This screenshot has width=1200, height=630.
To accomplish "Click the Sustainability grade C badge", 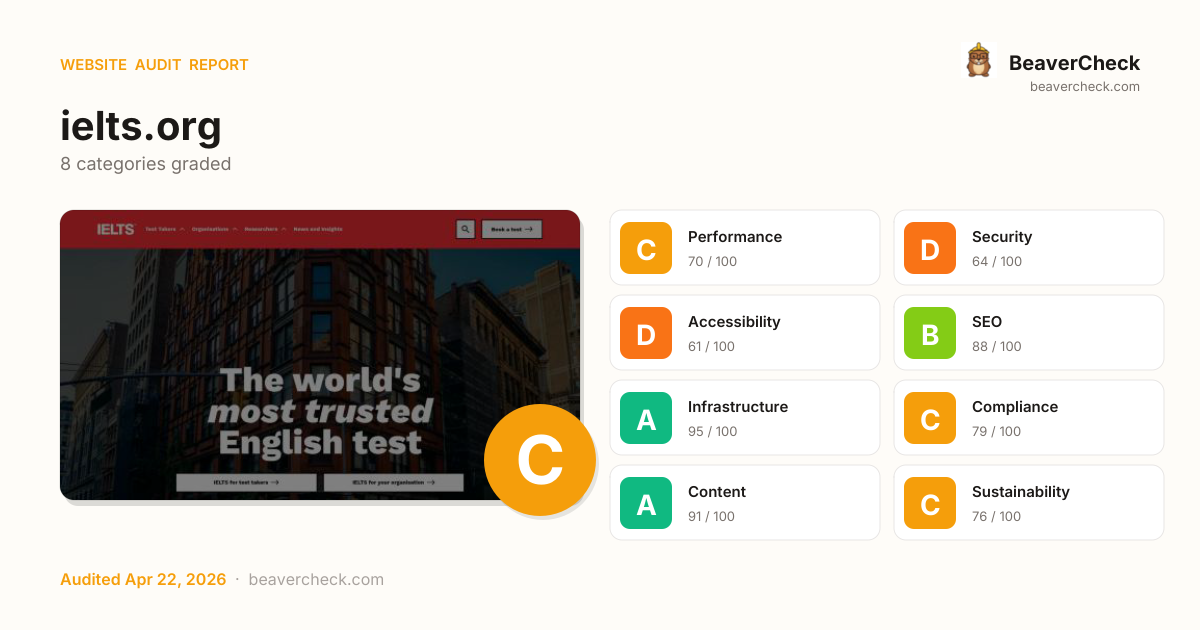I will tap(930, 503).
